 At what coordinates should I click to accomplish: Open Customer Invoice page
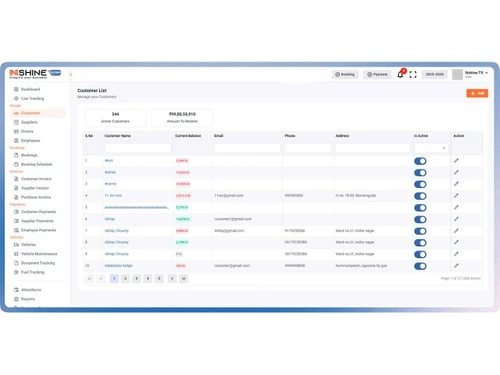pyautogui.click(x=36, y=179)
